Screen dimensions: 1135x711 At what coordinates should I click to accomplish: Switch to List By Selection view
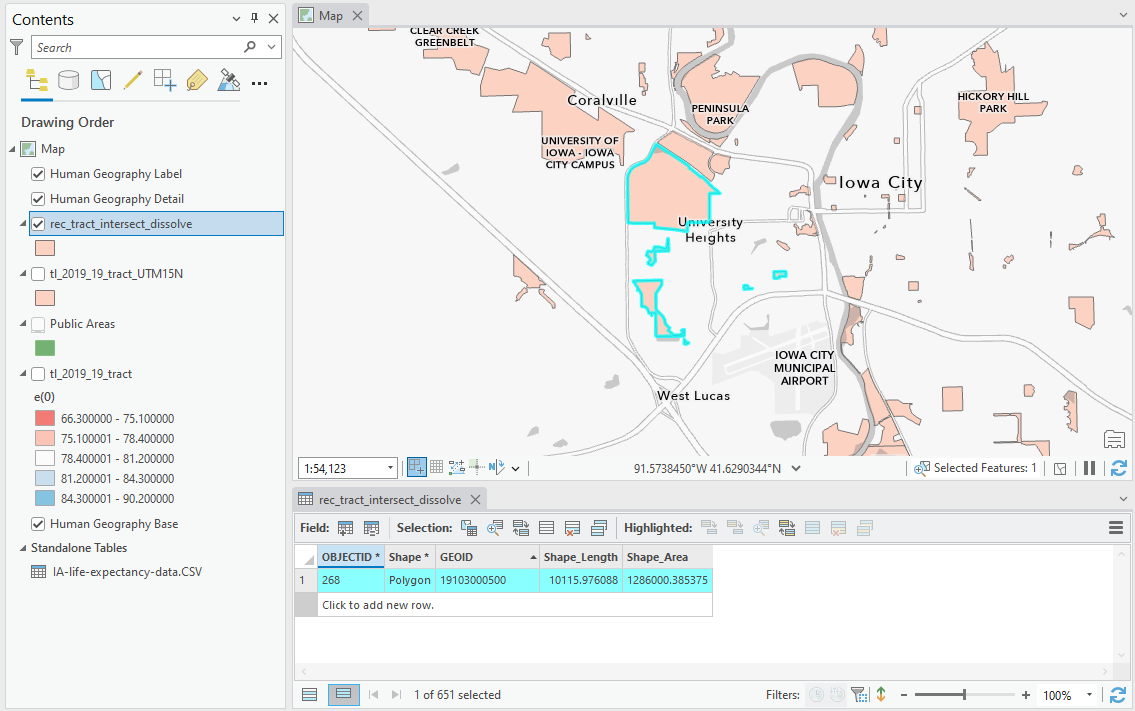[101, 80]
